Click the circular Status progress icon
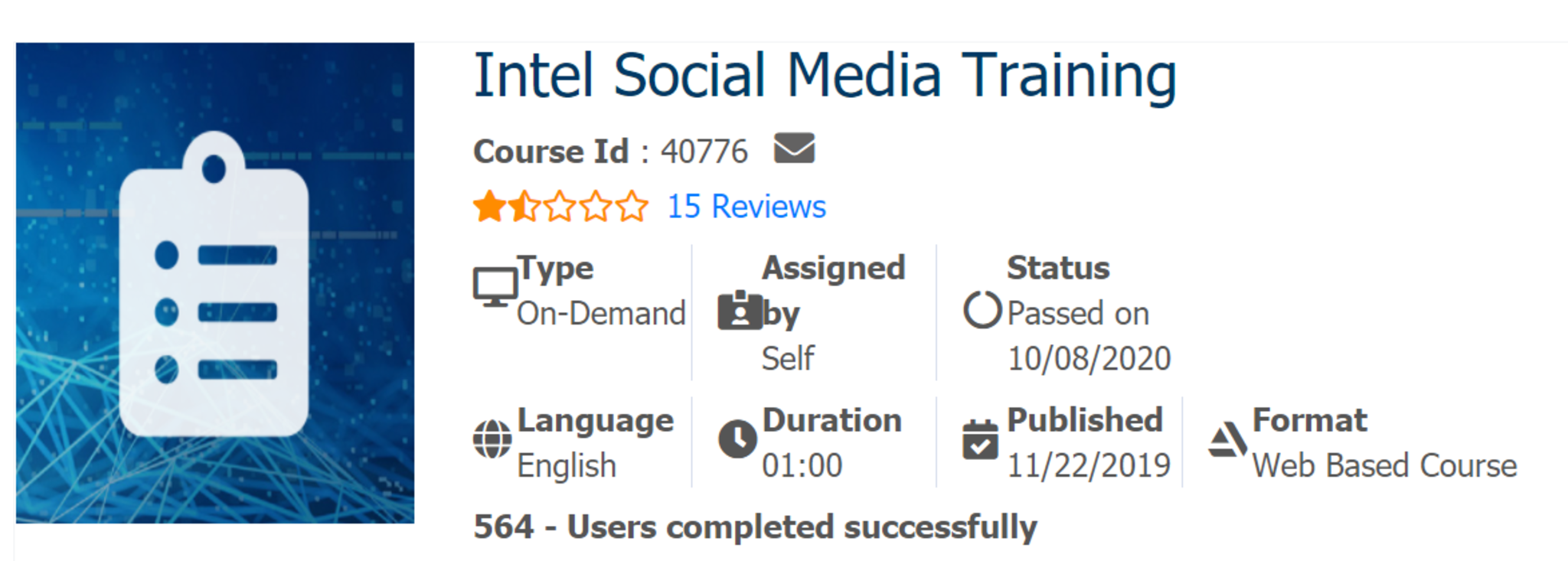Image resolution: width=1568 pixels, height=561 pixels. point(982,311)
